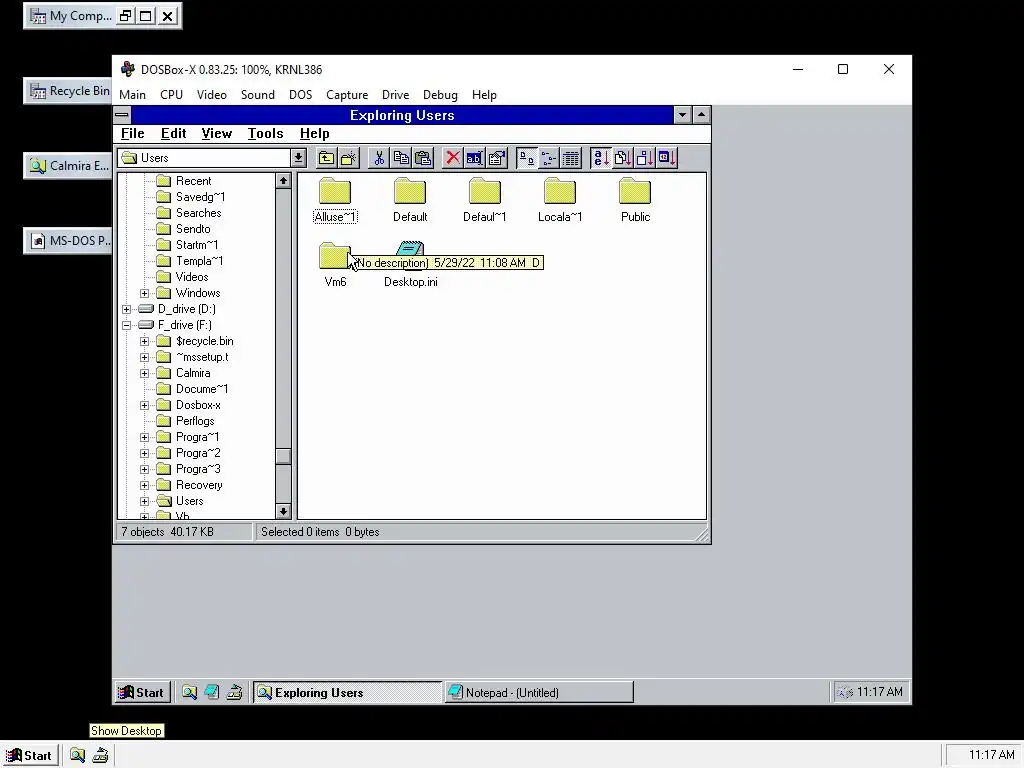Select the Videos folder in tree
The height and width of the screenshot is (768, 1024).
(x=191, y=277)
